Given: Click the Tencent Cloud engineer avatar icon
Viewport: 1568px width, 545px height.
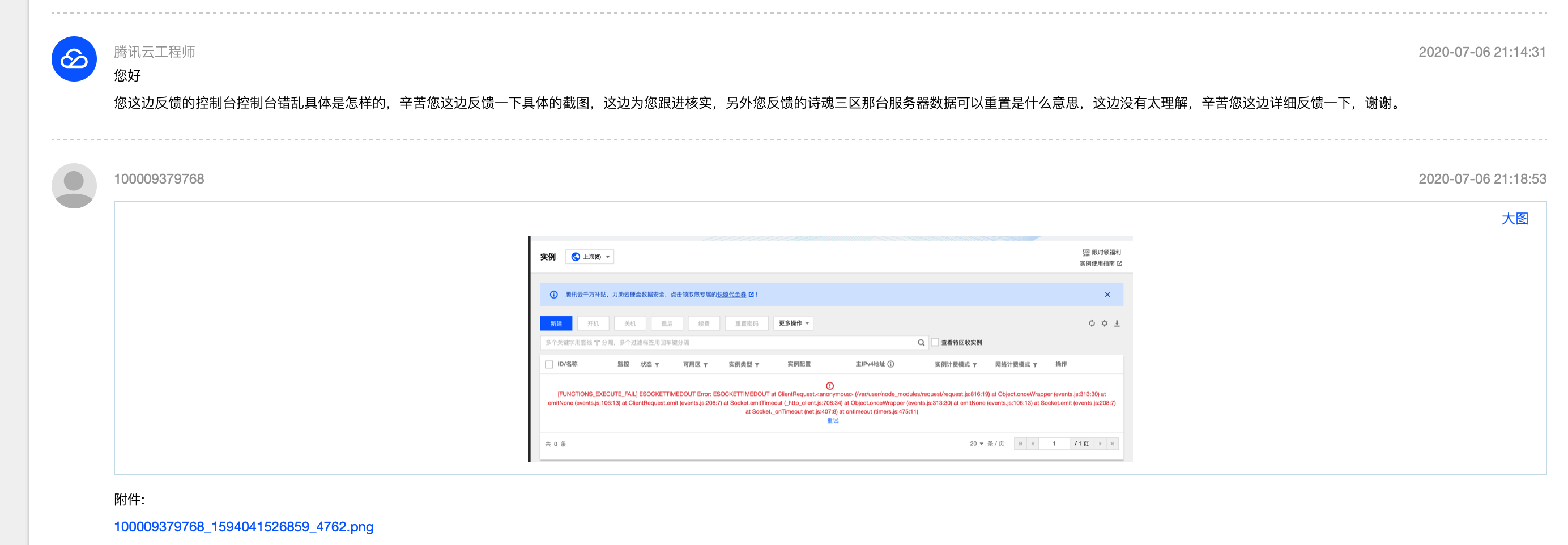Looking at the screenshot, I should pos(74,59).
